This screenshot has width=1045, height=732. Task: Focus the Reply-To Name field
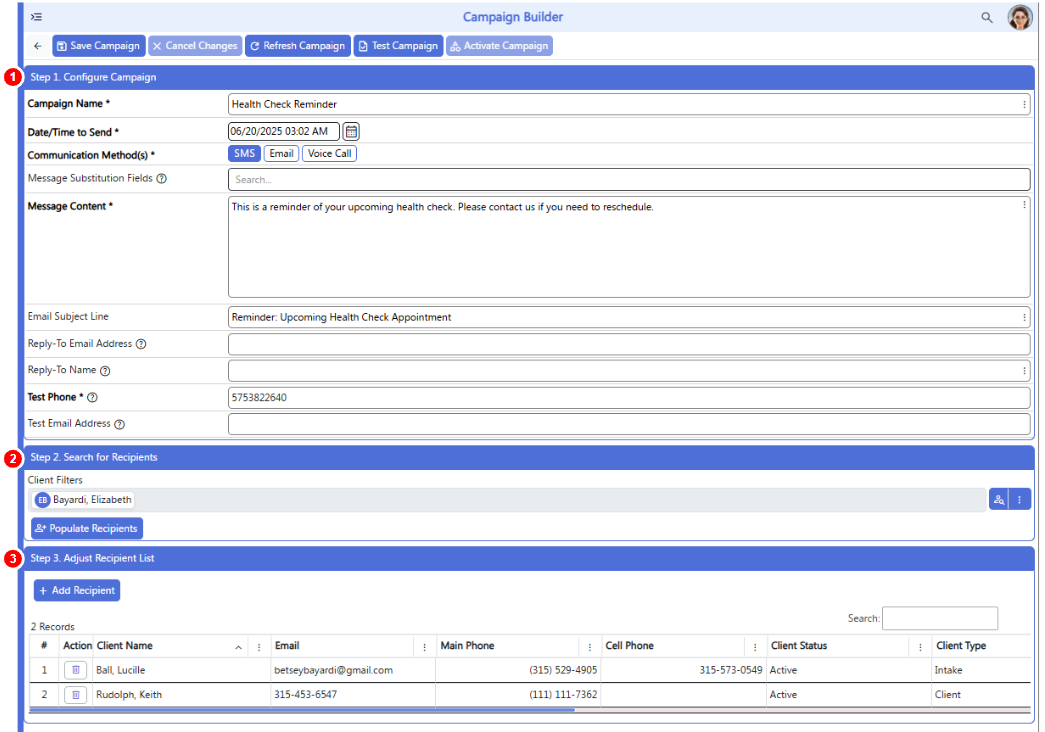(629, 371)
